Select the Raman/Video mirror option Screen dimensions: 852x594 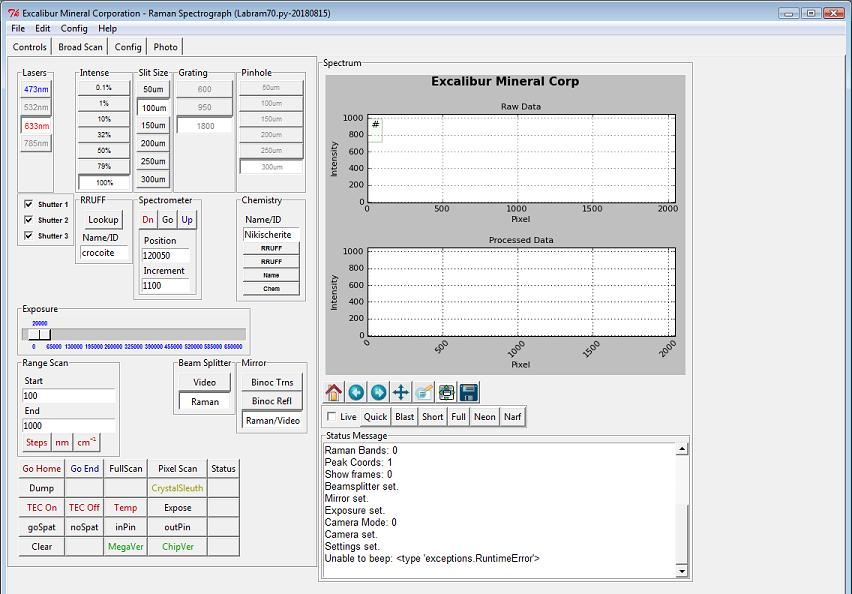tap(272, 420)
